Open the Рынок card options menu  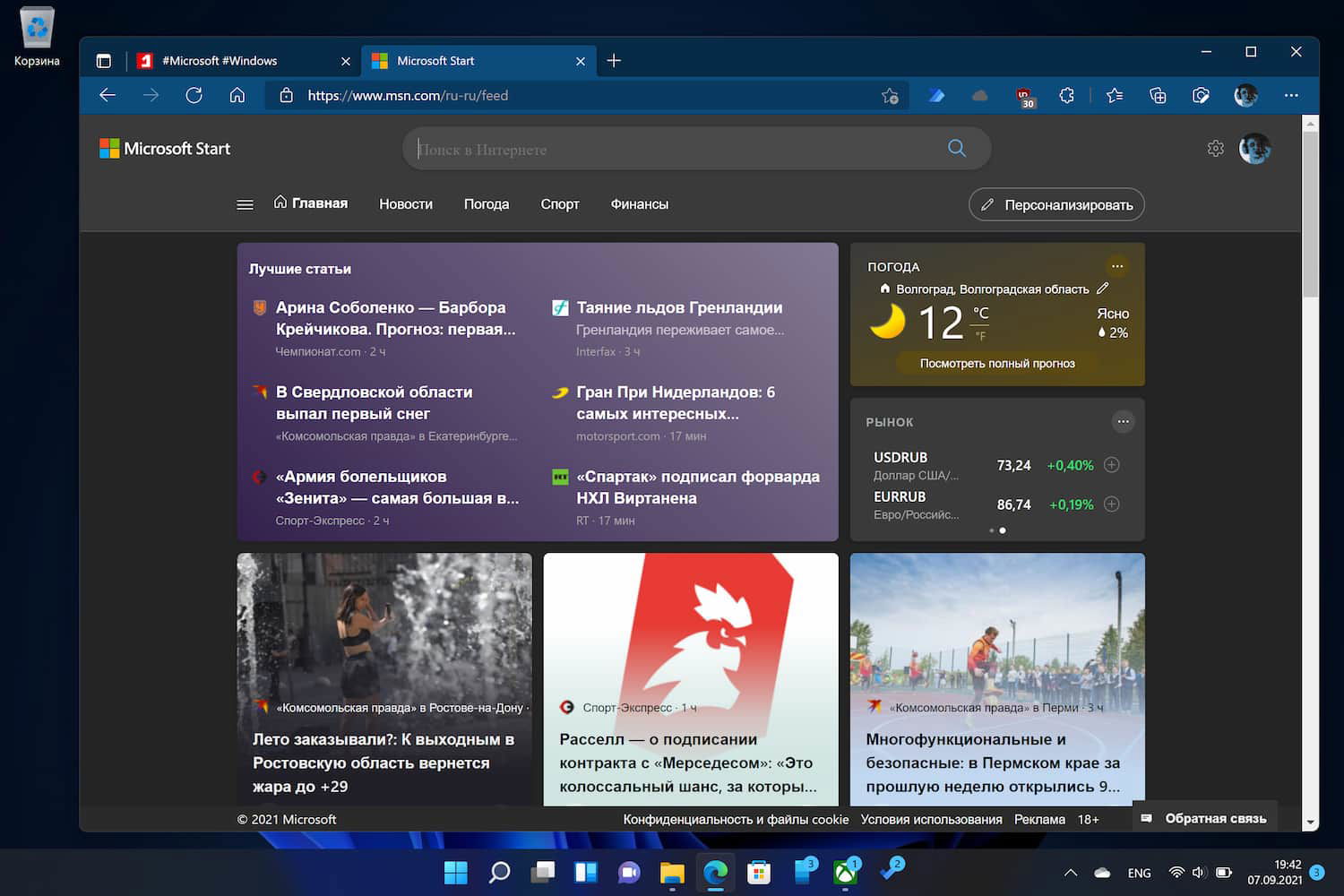pyautogui.click(x=1123, y=421)
